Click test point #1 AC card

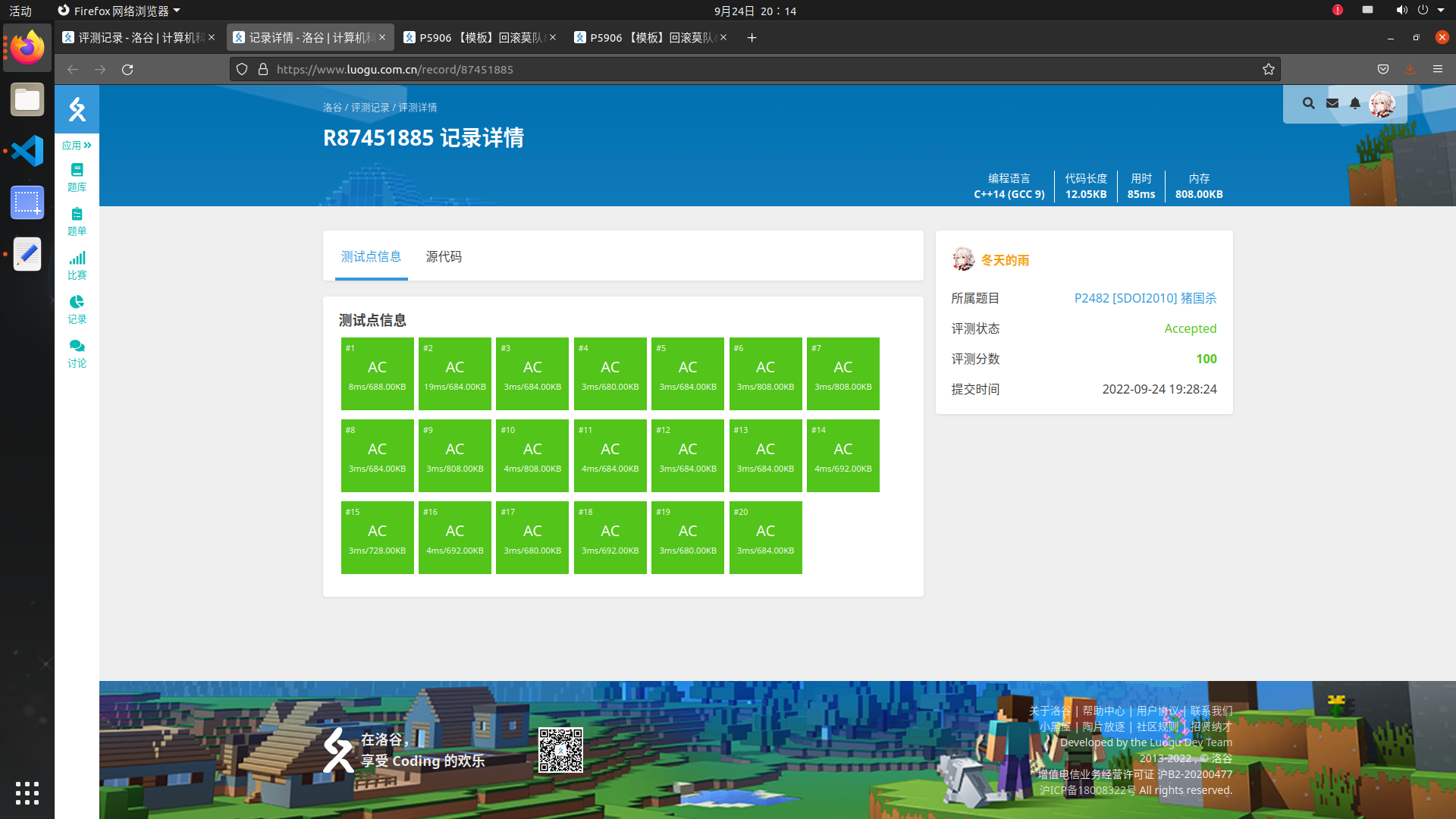[x=377, y=374]
